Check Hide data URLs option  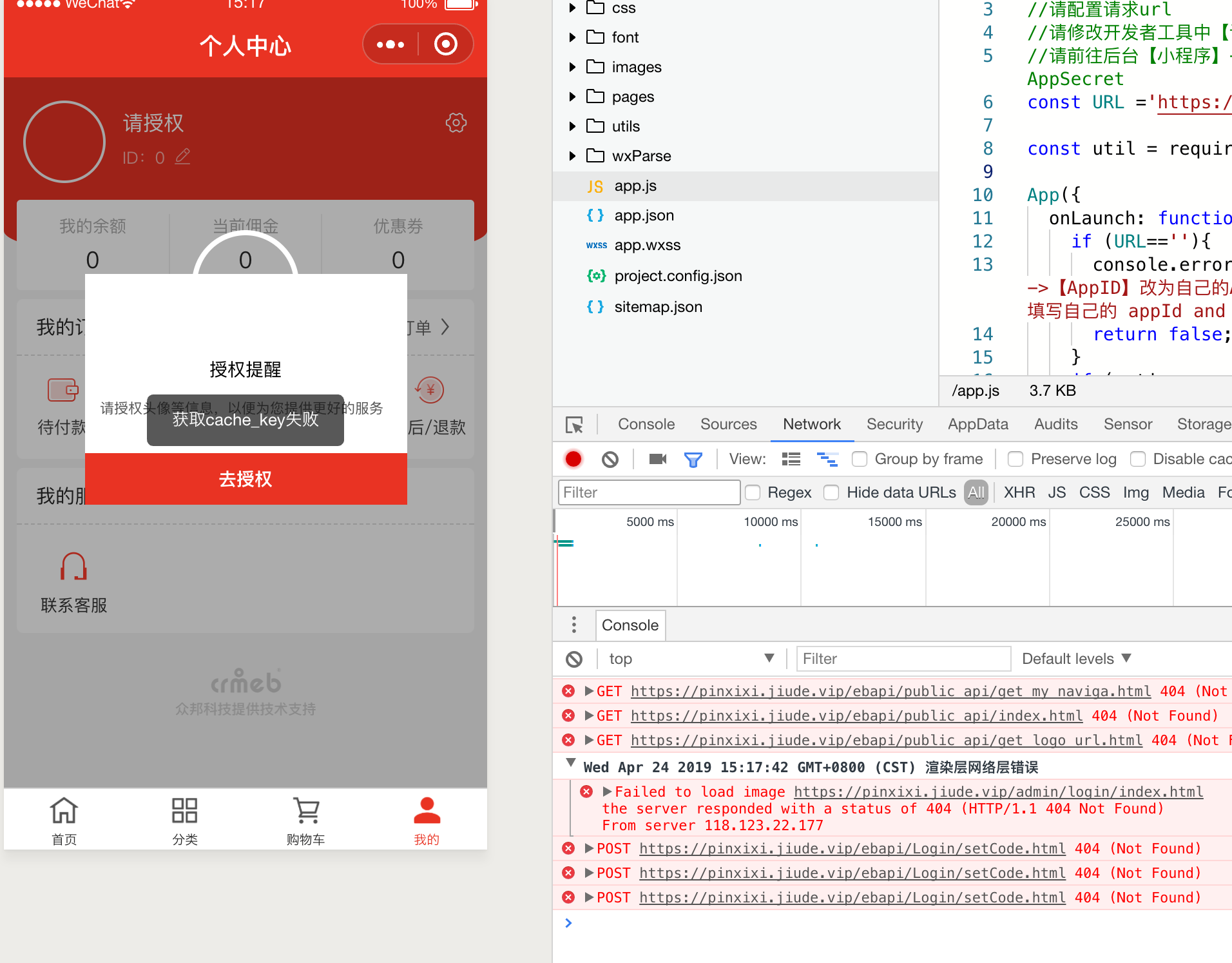831,492
